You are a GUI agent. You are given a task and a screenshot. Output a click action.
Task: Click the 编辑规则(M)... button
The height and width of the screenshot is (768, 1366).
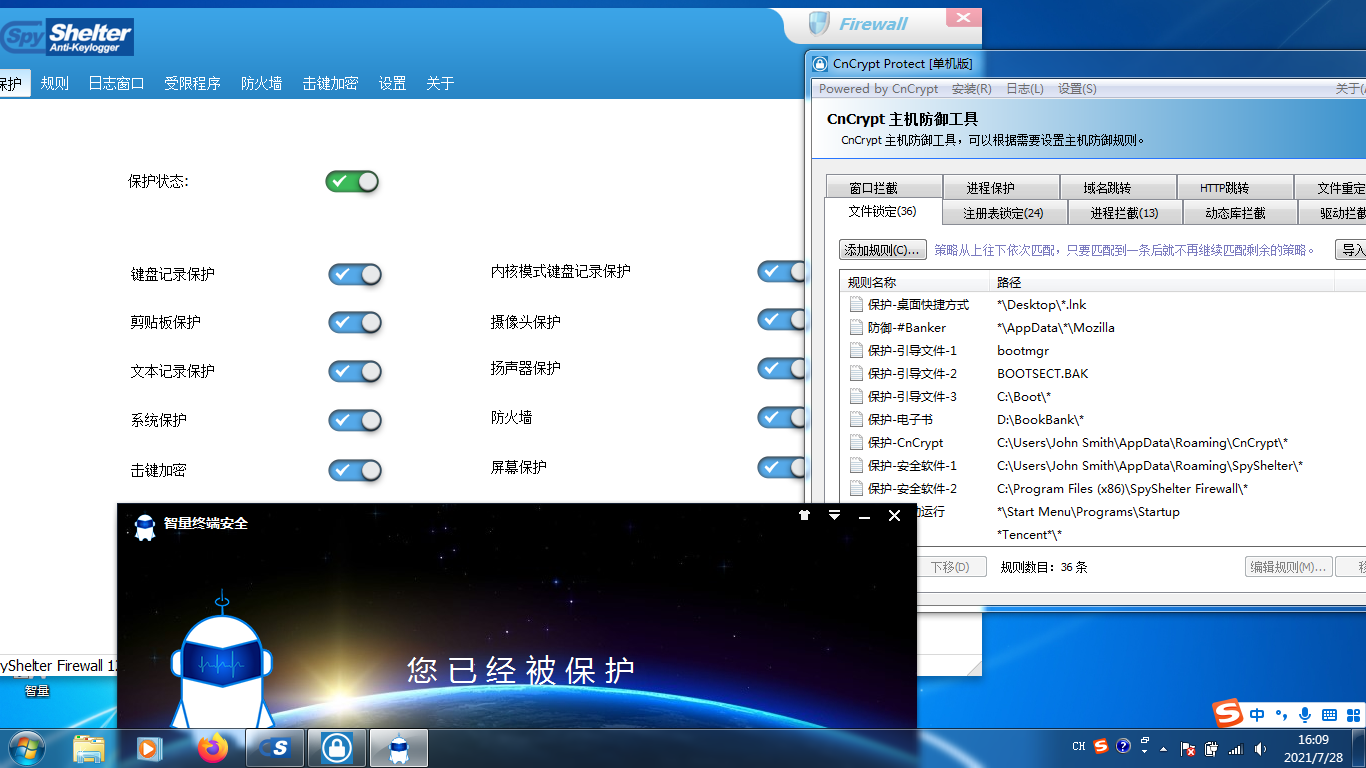tap(1289, 567)
